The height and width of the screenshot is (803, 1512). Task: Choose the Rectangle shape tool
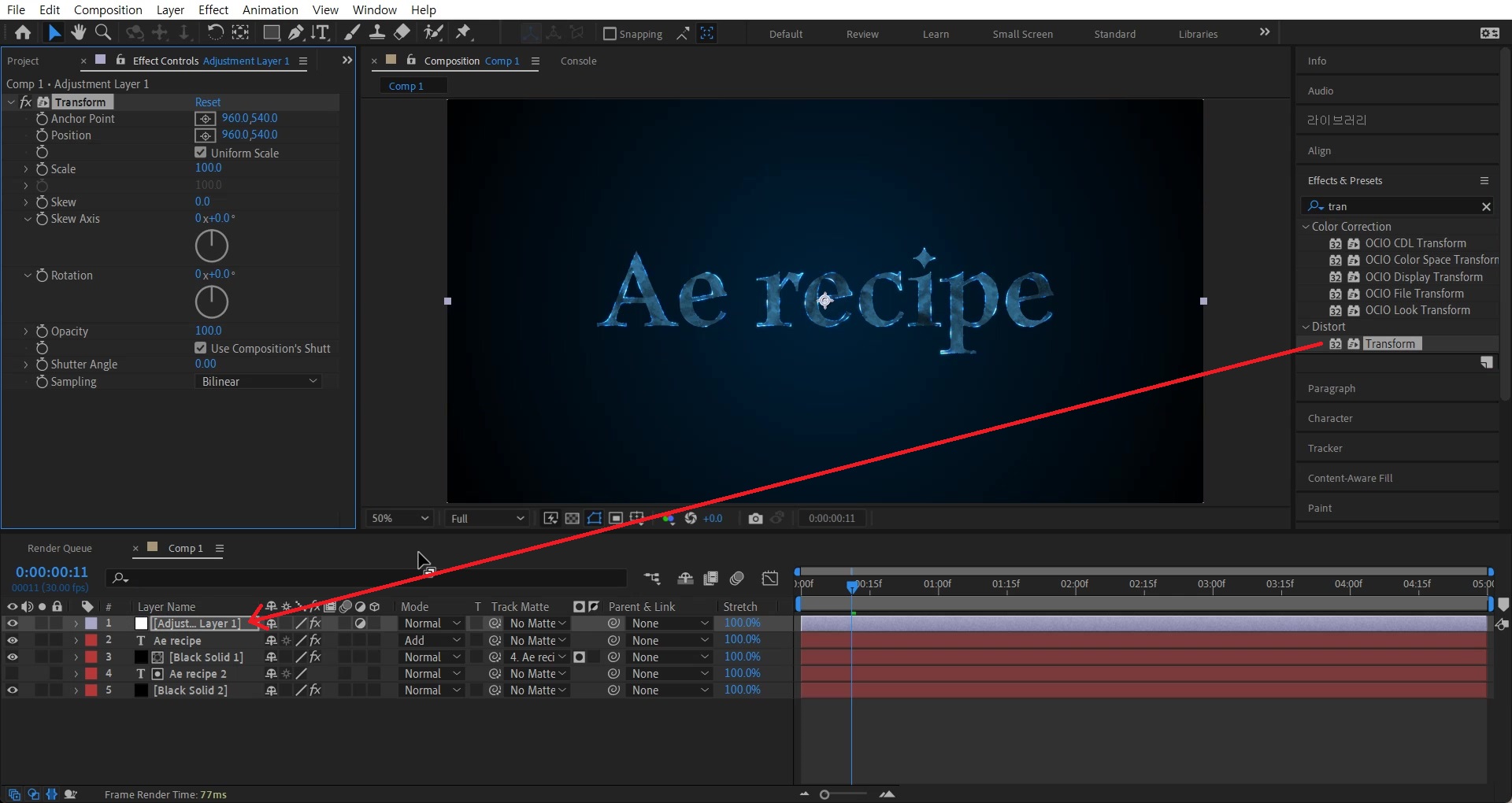click(271, 32)
